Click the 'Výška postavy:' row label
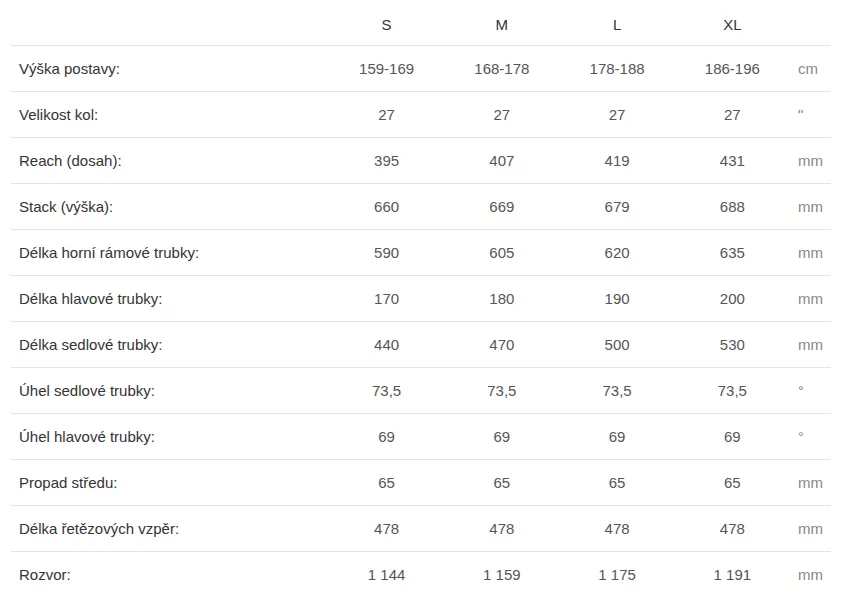 69,69
